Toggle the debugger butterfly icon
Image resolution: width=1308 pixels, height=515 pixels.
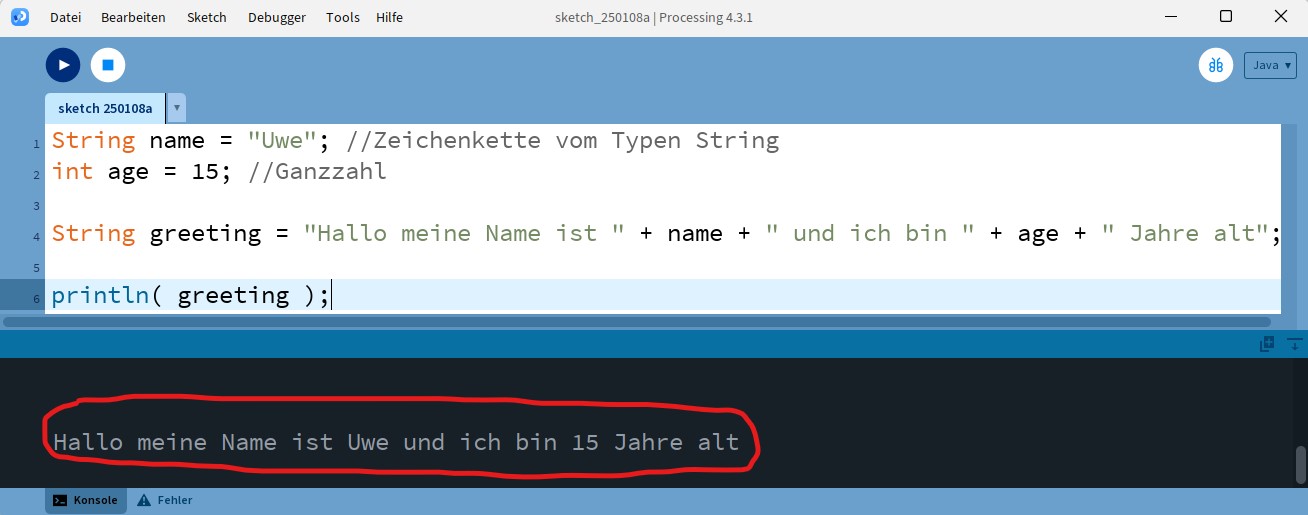click(1216, 65)
